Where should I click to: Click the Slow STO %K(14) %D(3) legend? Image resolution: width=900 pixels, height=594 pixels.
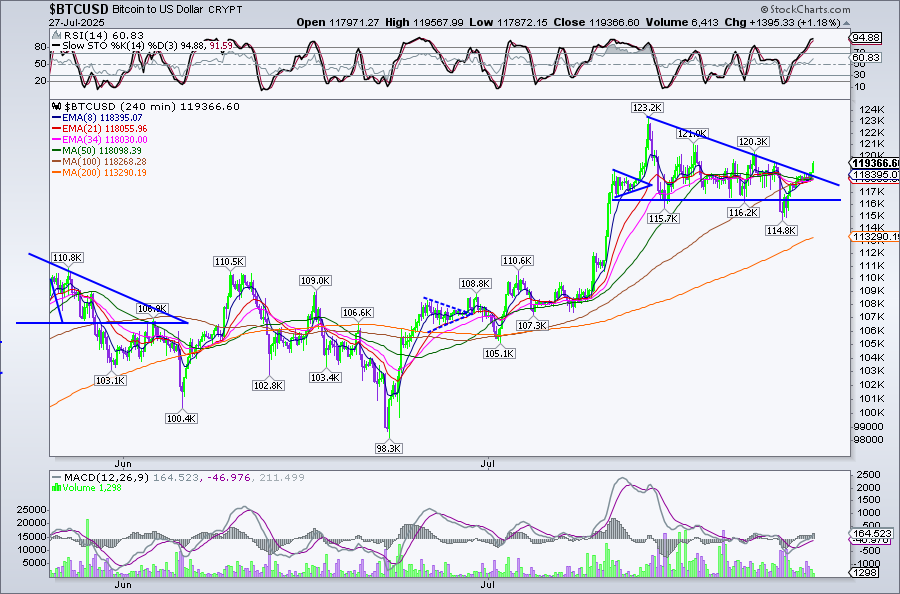(x=148, y=45)
